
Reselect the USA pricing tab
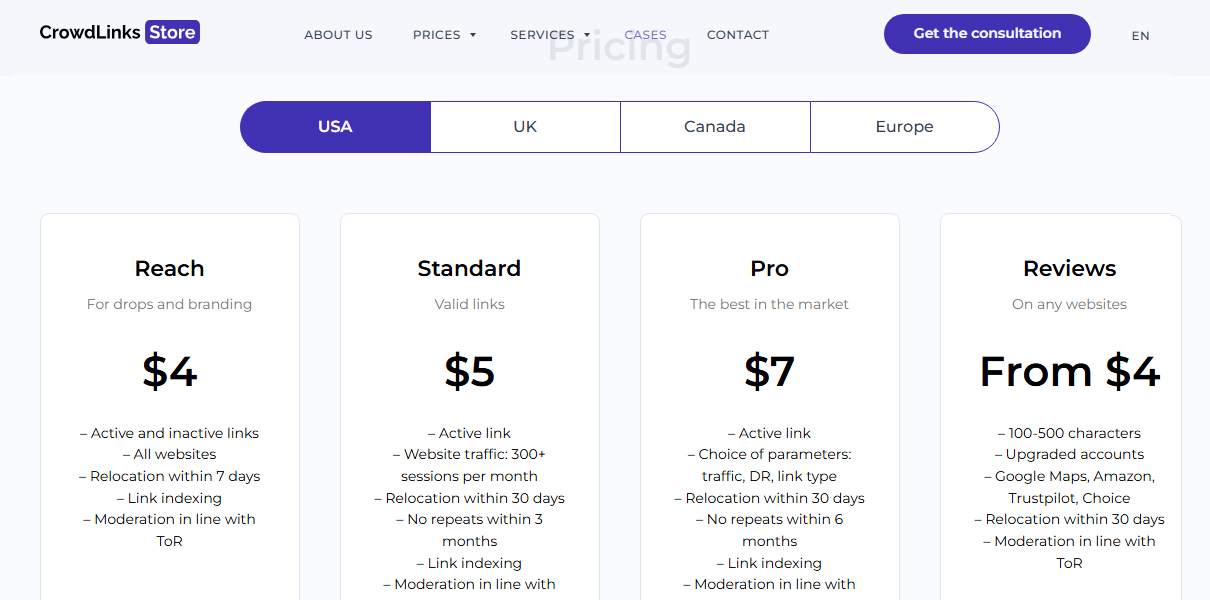pos(335,126)
